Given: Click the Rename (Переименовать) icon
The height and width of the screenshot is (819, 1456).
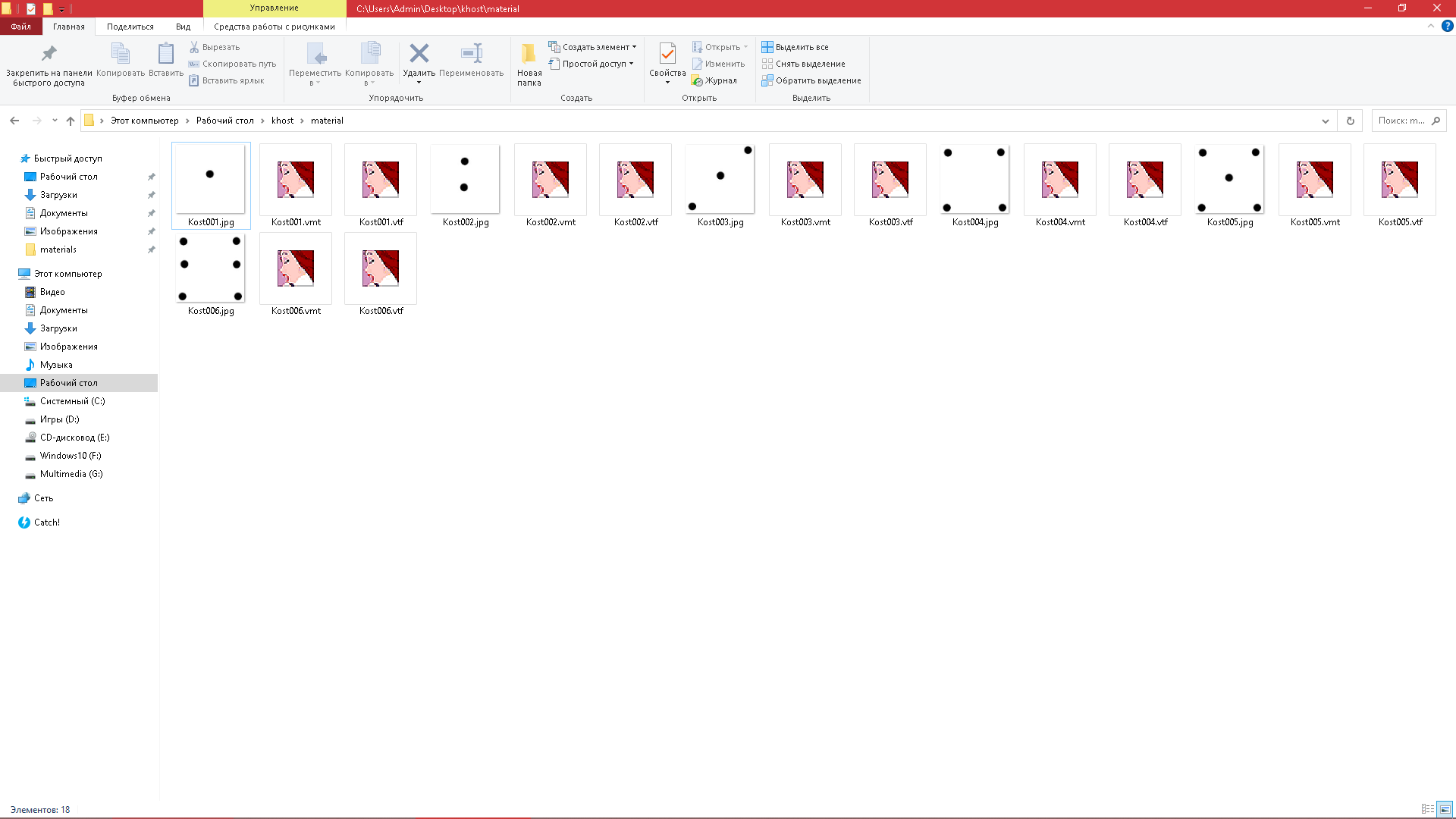Looking at the screenshot, I should point(471,54).
